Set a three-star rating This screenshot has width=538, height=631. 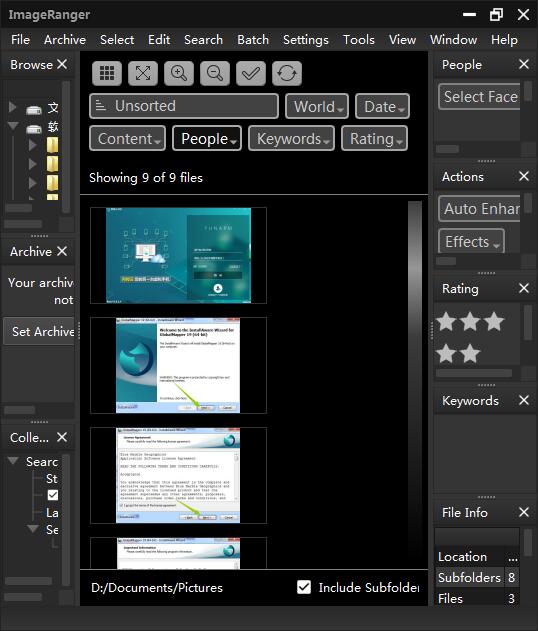click(470, 322)
